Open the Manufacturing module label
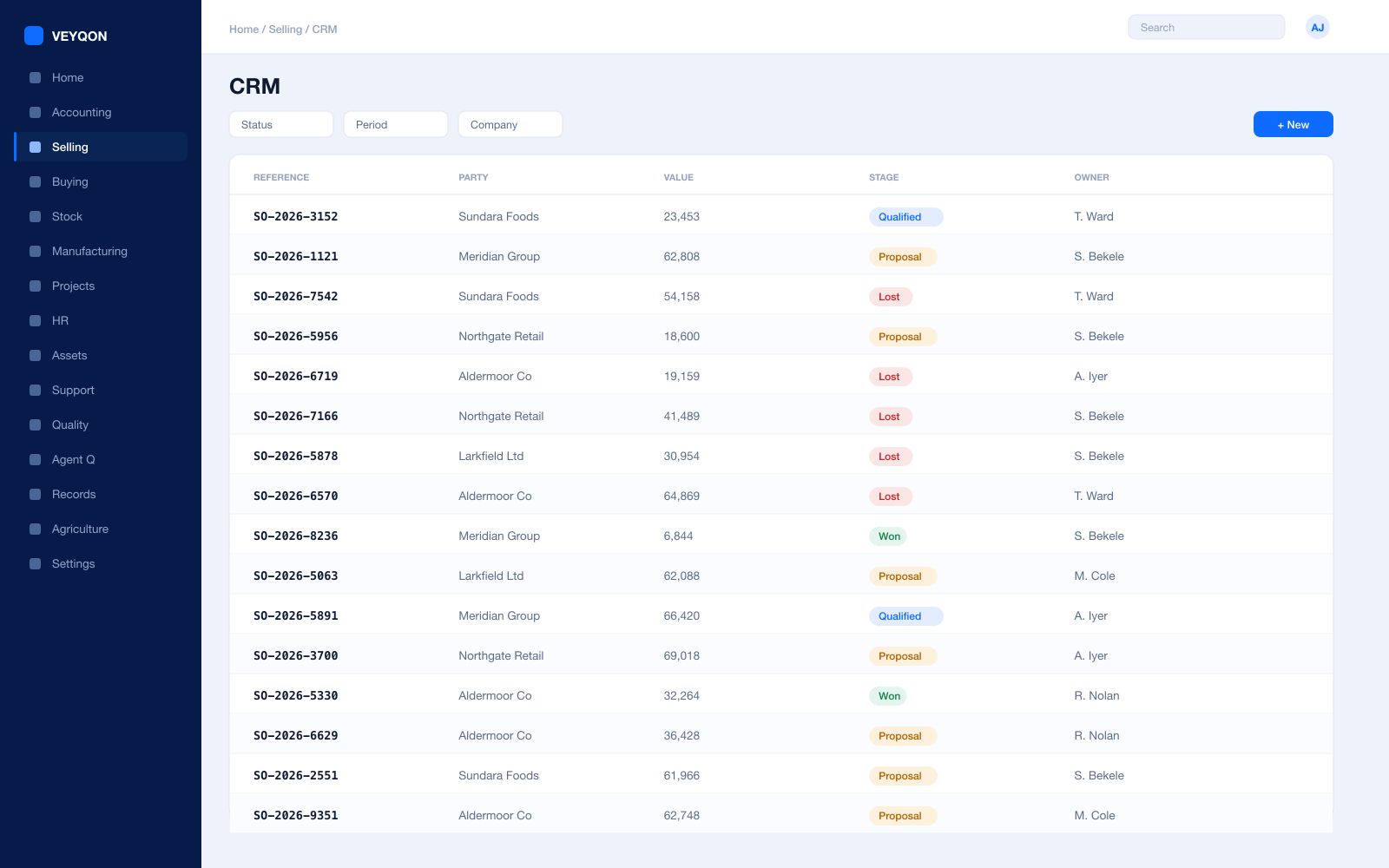The width and height of the screenshot is (1389, 868). 89,251
